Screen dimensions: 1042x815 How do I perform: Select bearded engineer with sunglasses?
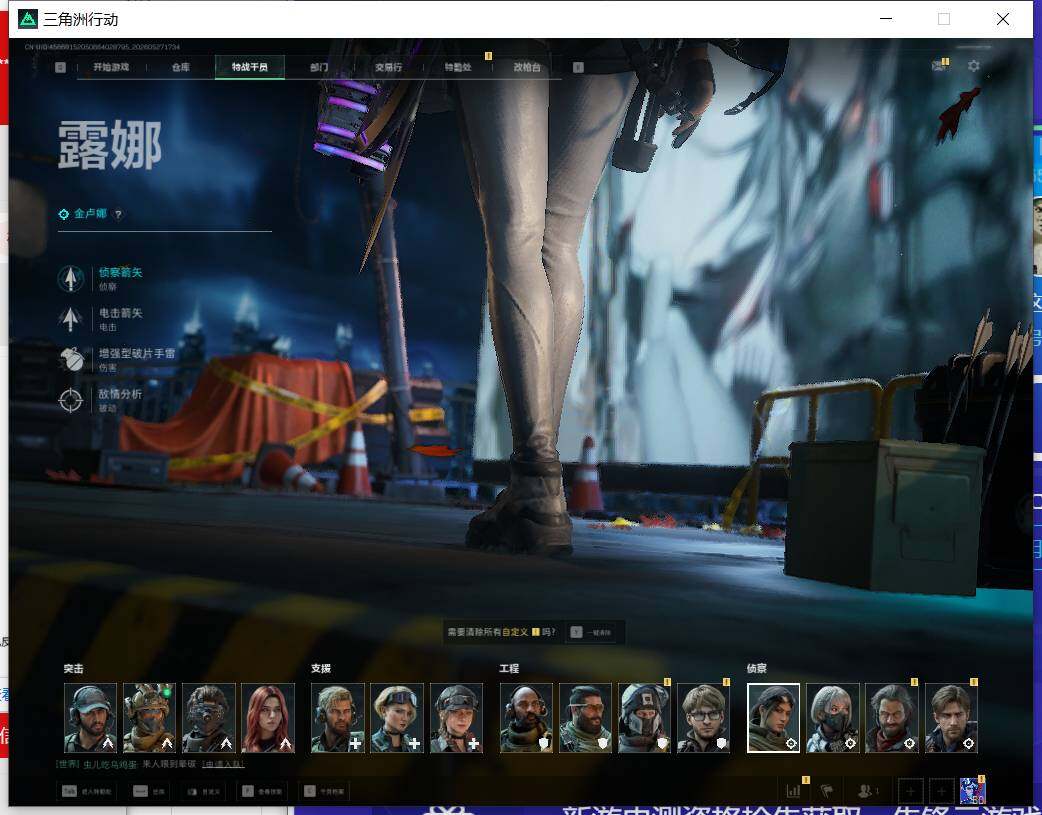[x=585, y=718]
